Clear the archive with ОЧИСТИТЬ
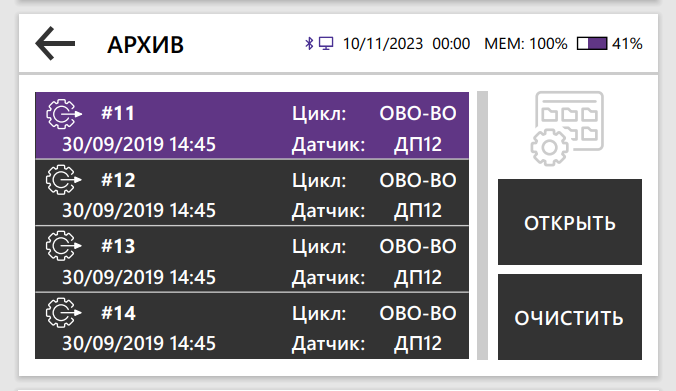Viewport: 676px width, 391px height. [570, 317]
